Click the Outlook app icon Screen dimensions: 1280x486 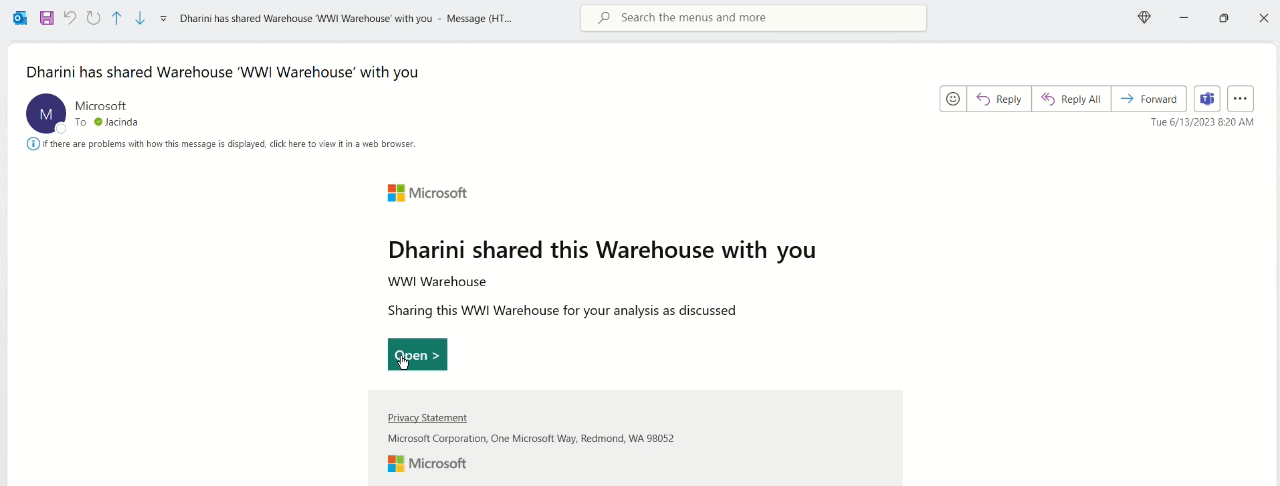(x=20, y=18)
